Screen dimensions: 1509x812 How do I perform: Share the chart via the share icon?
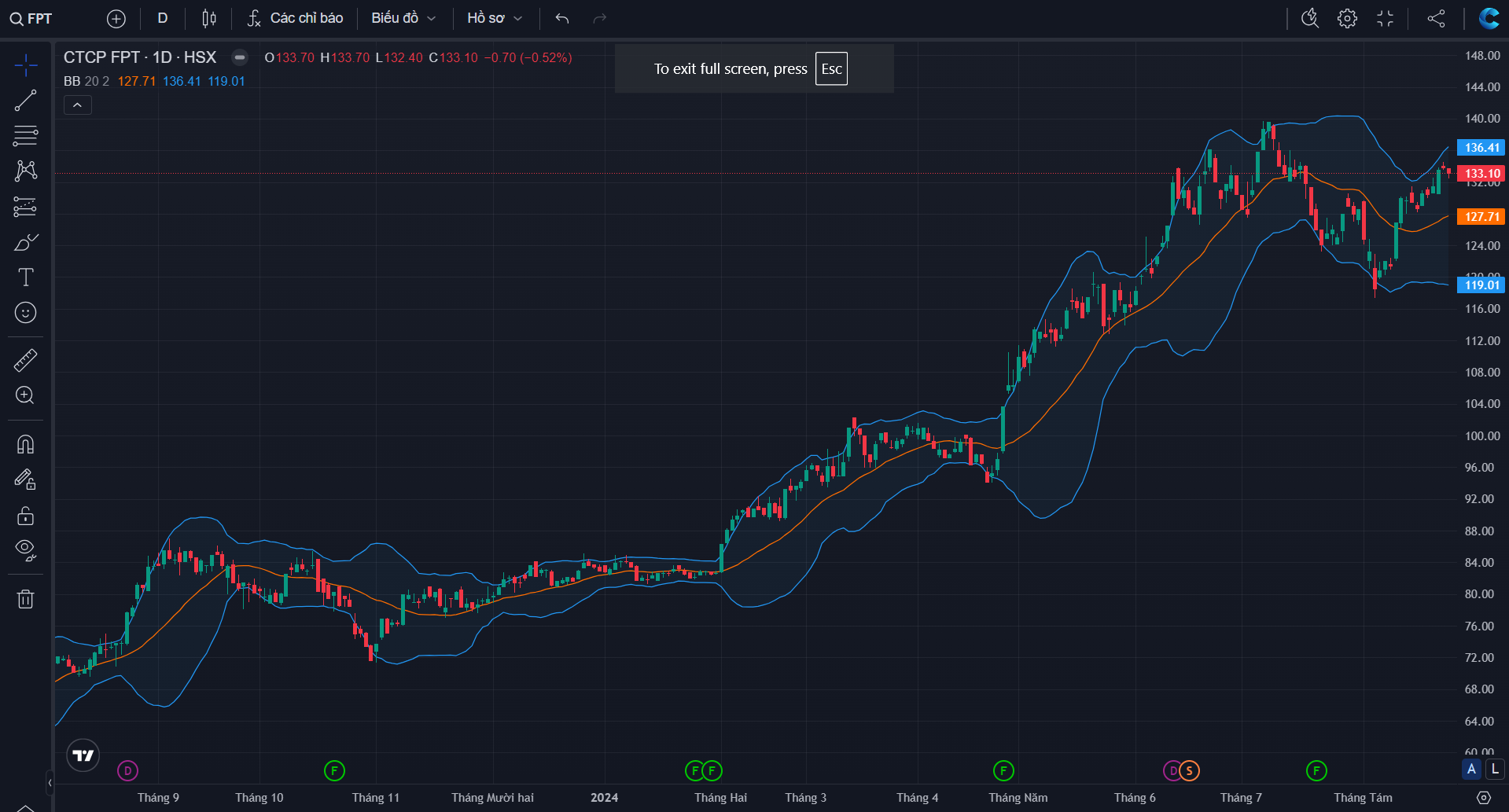1437,19
